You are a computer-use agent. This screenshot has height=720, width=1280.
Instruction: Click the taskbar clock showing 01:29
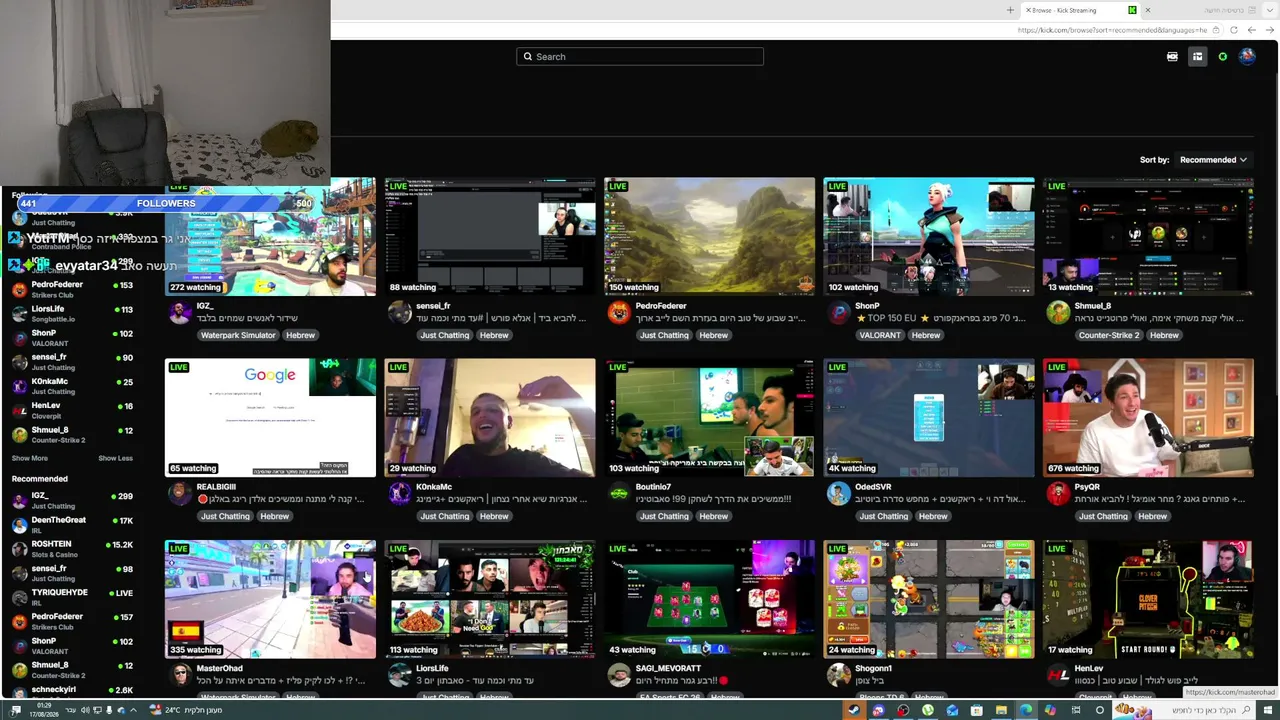(42, 710)
